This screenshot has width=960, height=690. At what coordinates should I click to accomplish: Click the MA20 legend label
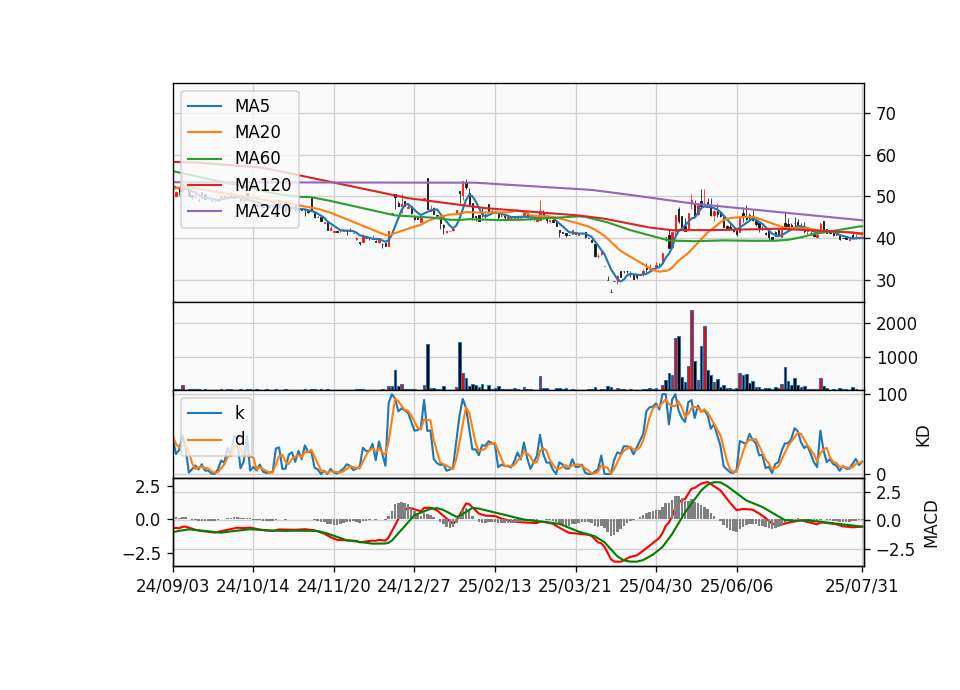[258, 132]
